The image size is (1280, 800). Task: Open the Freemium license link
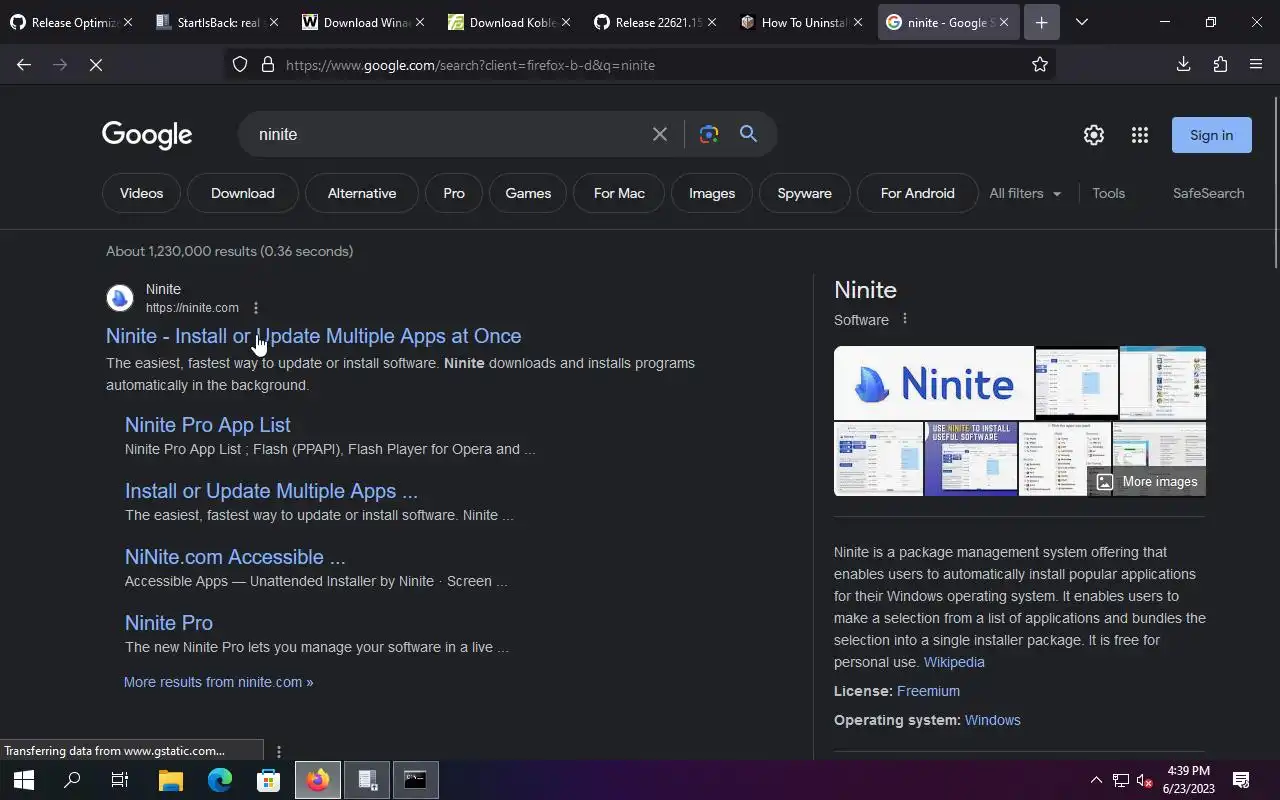click(928, 691)
